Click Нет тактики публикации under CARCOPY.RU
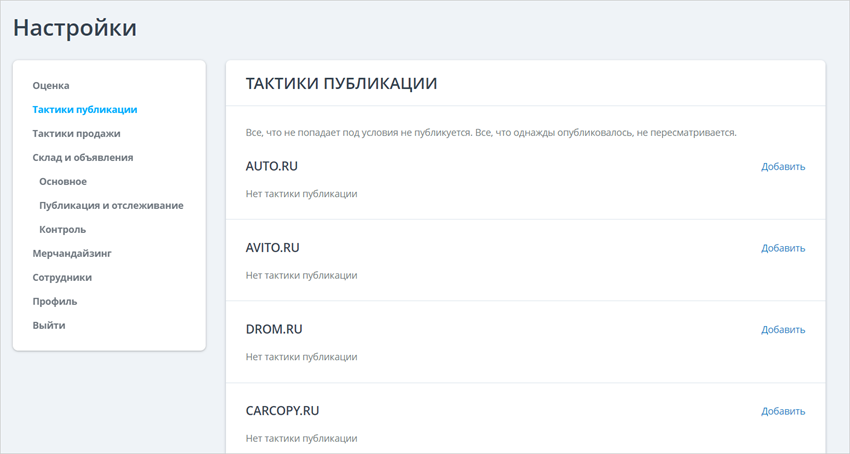The image size is (850, 454). (x=301, y=438)
